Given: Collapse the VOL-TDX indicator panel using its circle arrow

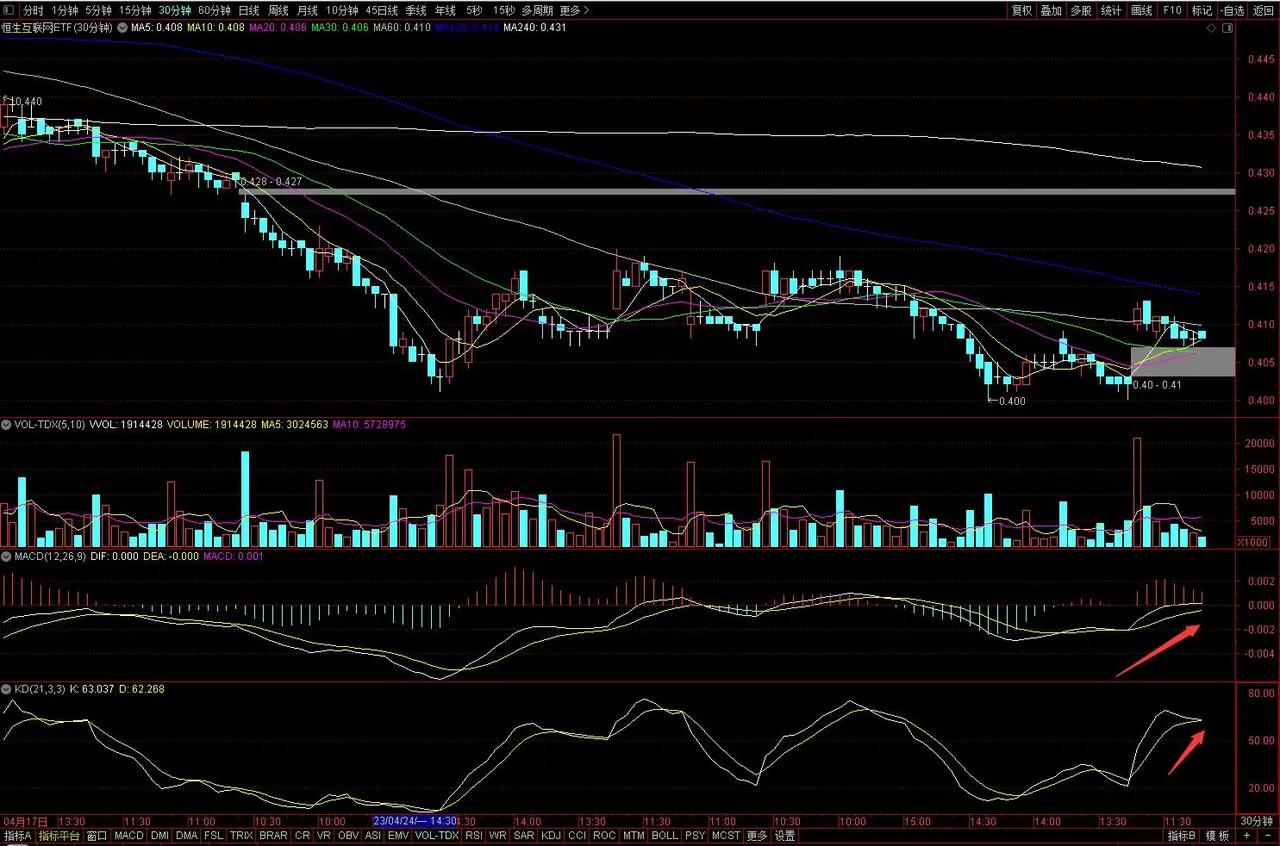Looking at the screenshot, I should [7, 425].
